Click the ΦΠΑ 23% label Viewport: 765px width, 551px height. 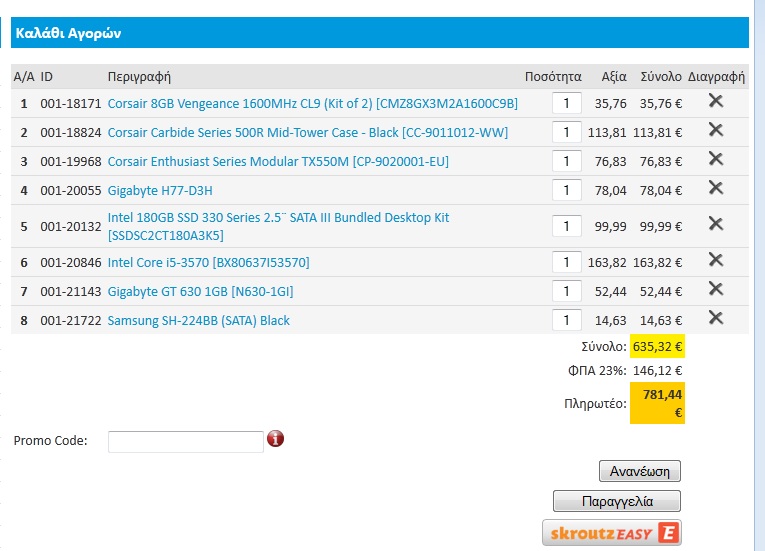point(597,371)
